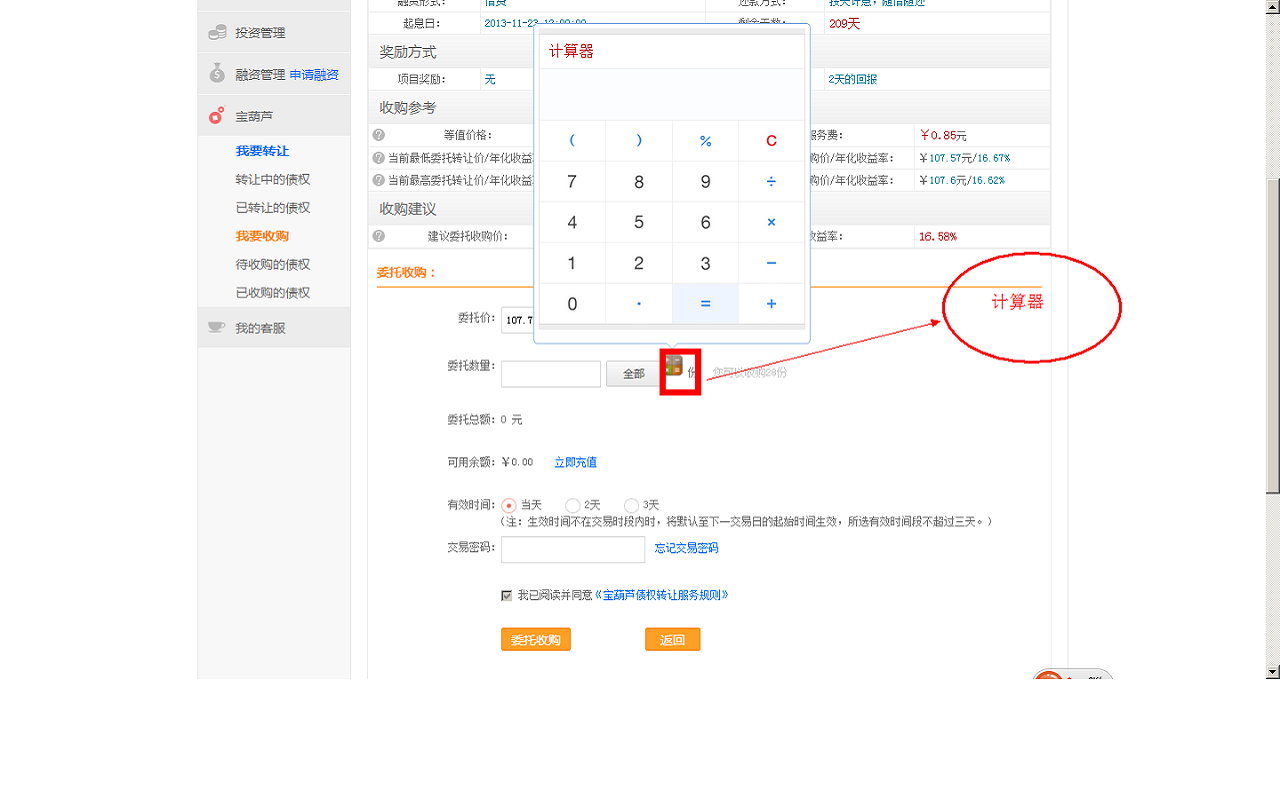Click calculator key 1
Screen dimensions: 1280x800
(x=572, y=264)
